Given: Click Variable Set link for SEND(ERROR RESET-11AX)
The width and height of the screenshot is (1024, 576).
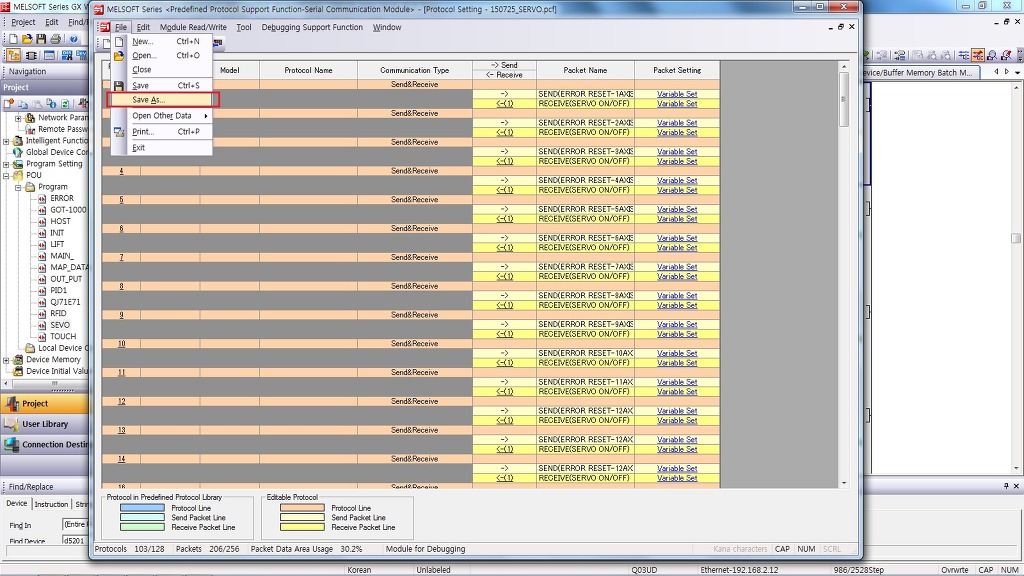Looking at the screenshot, I should [x=677, y=382].
